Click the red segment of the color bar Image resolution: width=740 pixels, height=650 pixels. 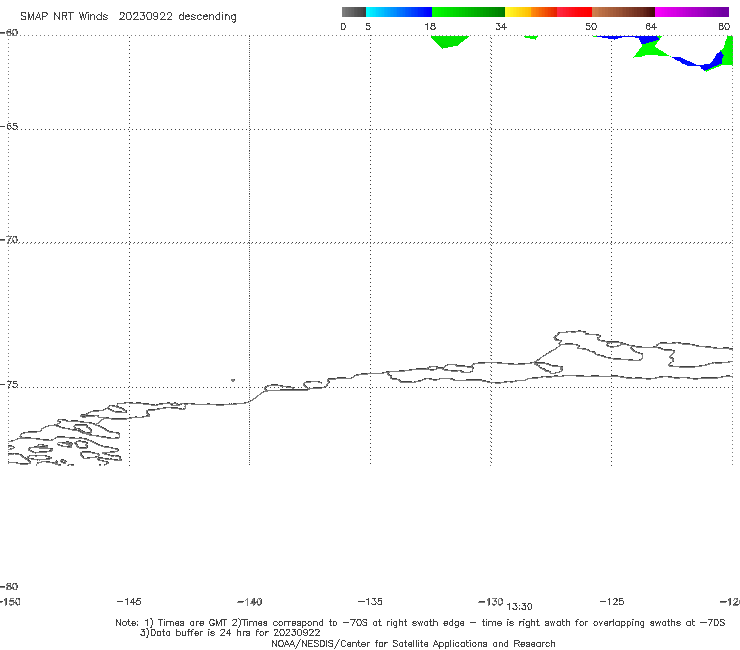click(575, 12)
